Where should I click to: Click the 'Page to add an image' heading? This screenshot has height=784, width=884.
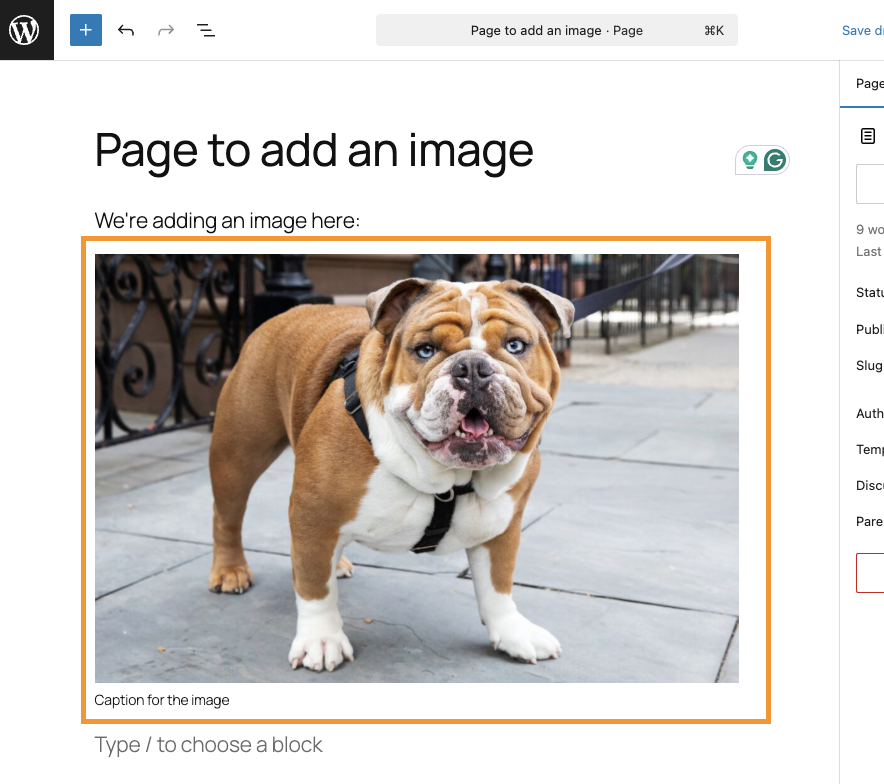click(314, 150)
